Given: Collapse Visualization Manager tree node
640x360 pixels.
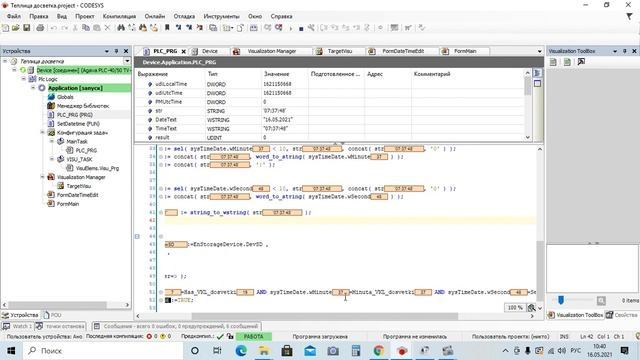Looking at the screenshot, I should (x=42, y=177).
